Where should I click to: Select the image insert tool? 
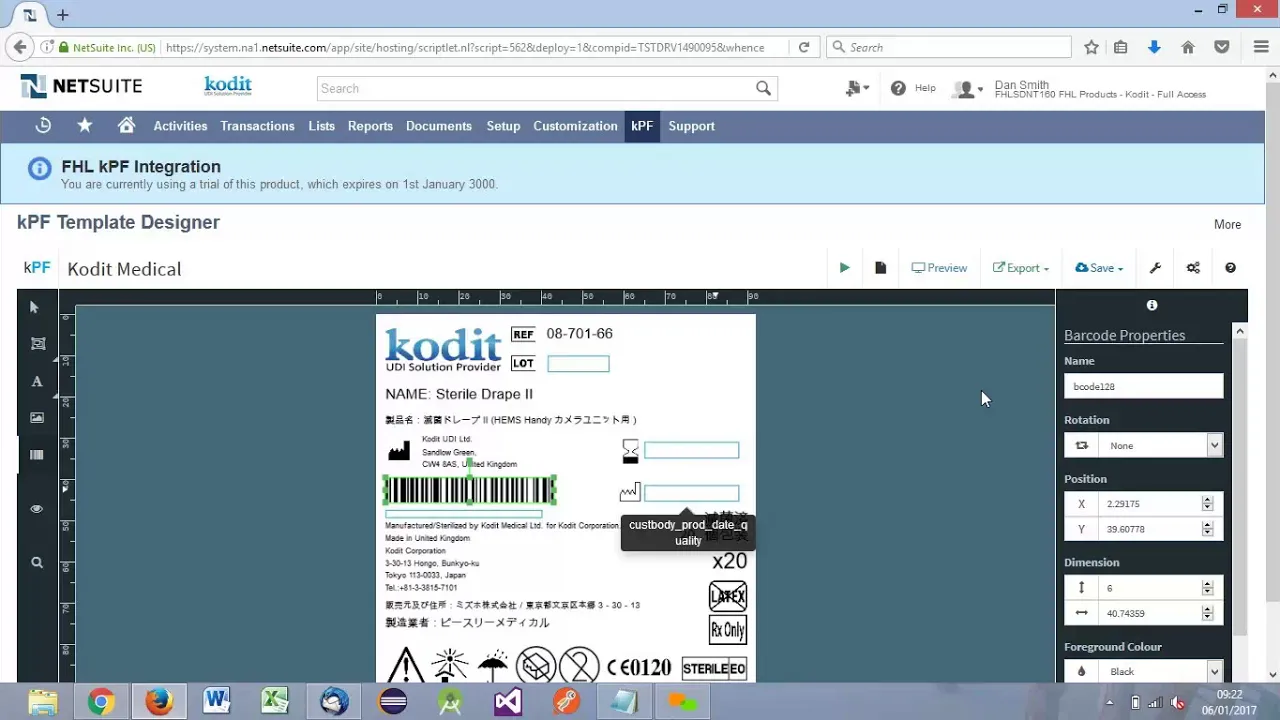pos(37,418)
